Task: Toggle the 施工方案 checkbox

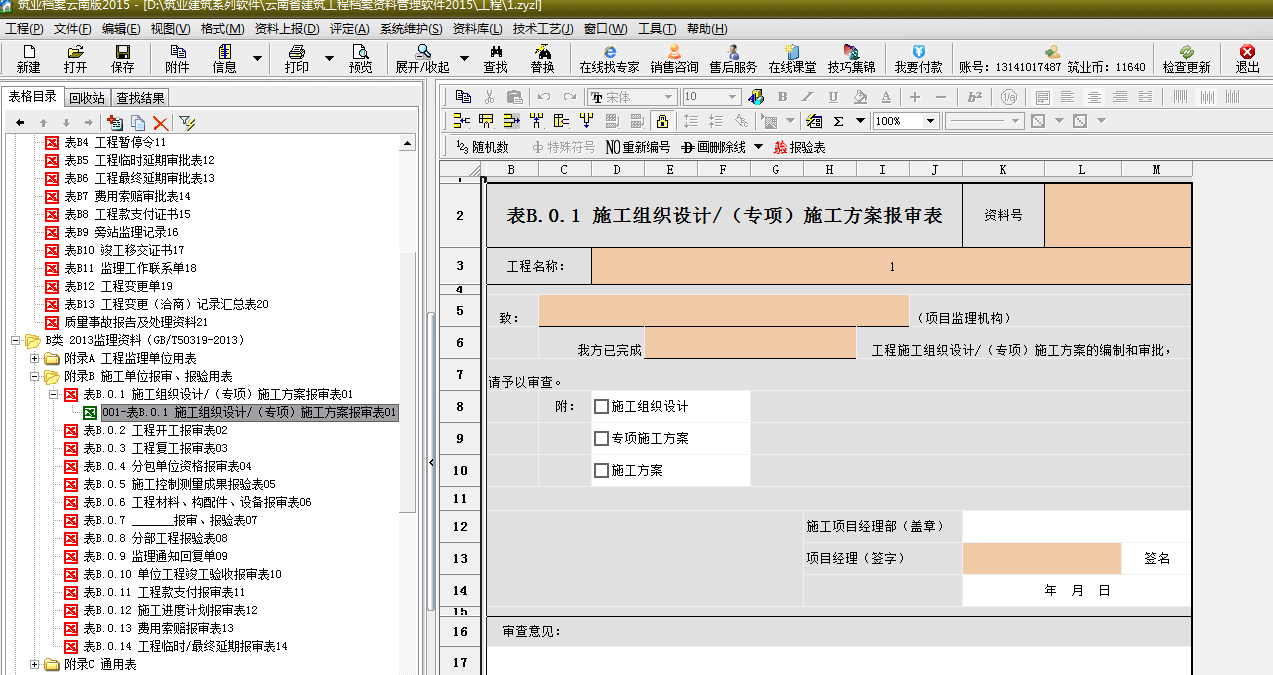Action: point(601,470)
